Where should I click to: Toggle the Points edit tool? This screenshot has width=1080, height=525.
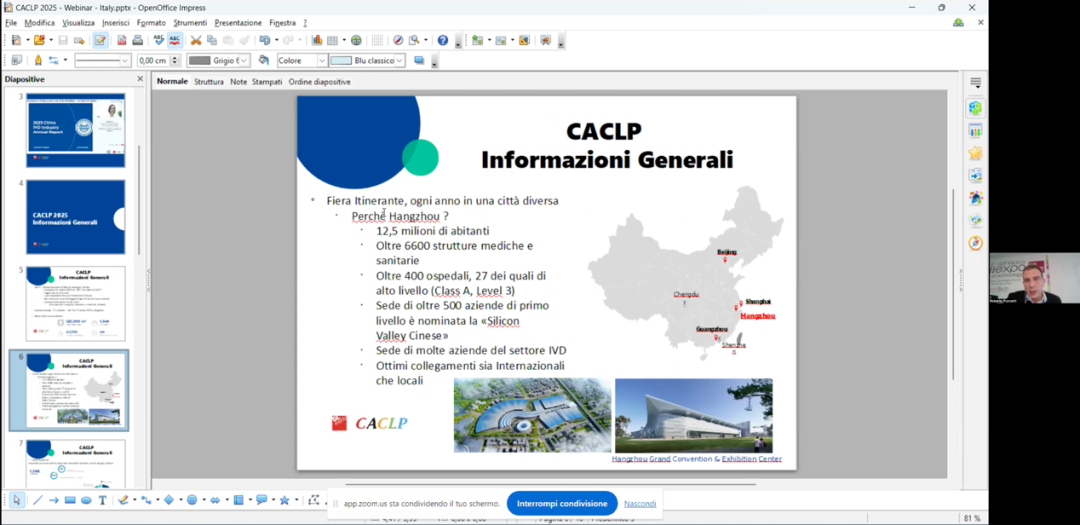pyautogui.click(x=314, y=500)
